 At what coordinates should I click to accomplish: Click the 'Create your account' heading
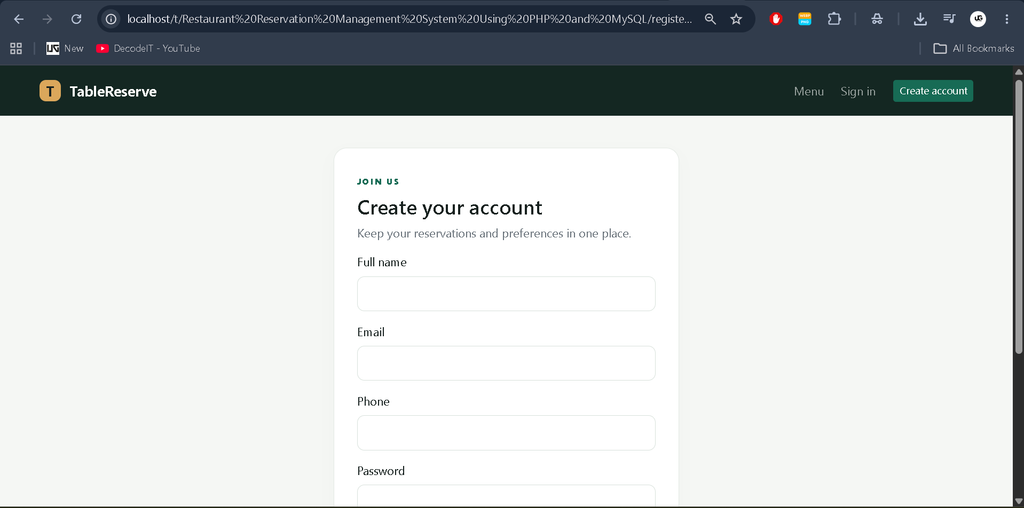(449, 208)
